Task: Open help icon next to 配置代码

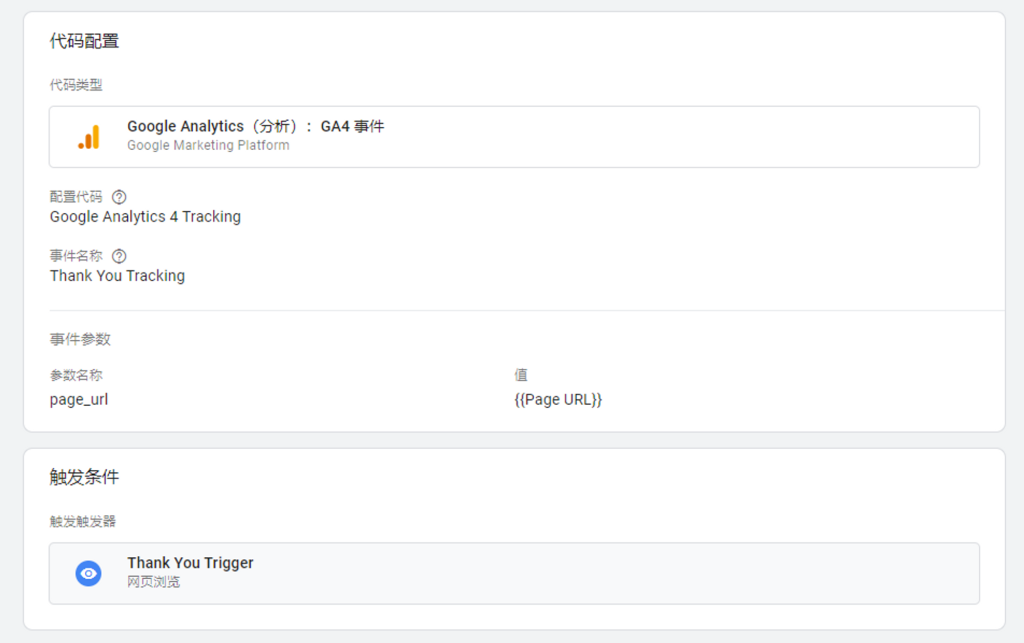Action: [119, 196]
